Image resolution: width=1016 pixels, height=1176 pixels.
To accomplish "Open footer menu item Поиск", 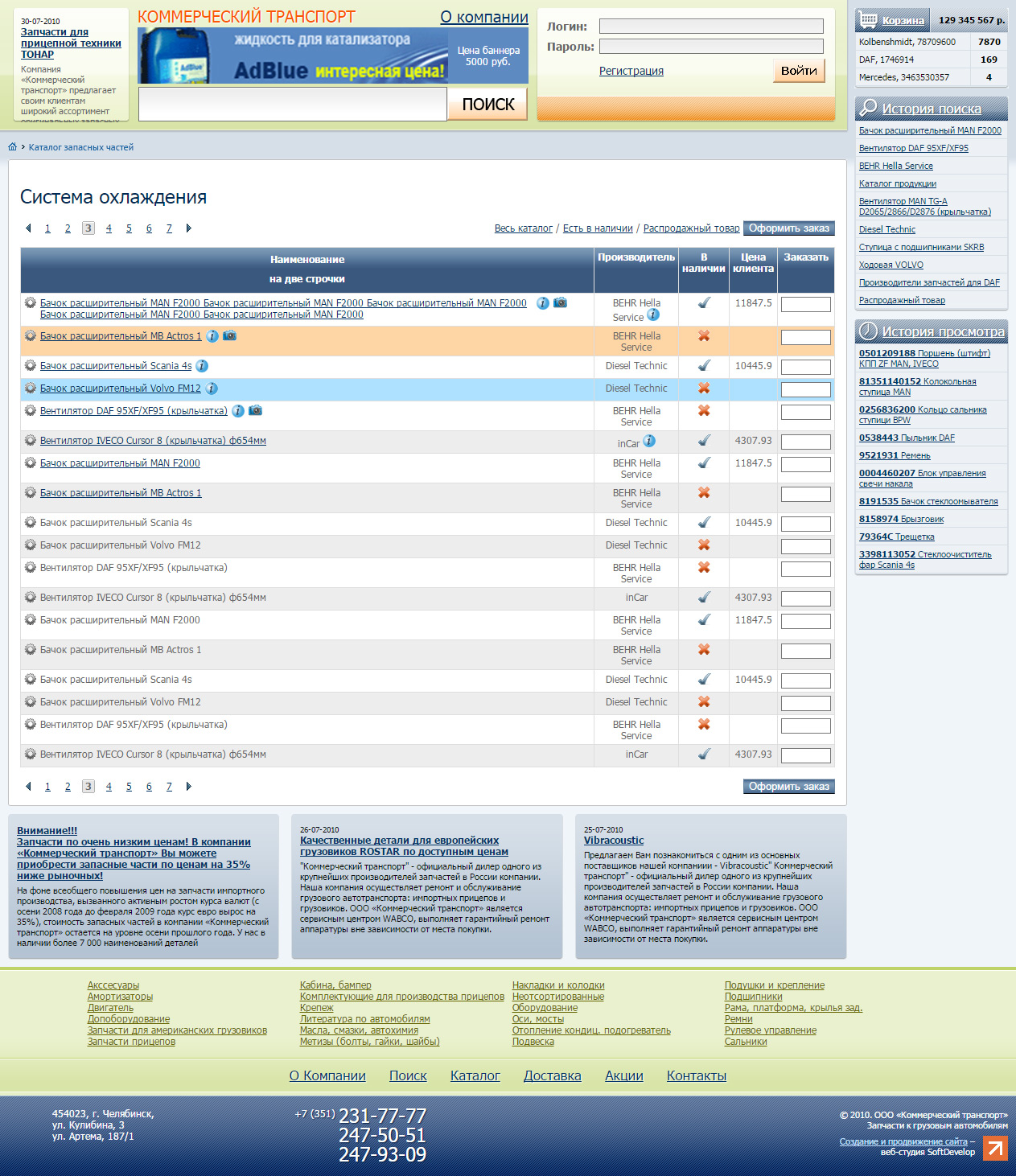I will pyautogui.click(x=408, y=1076).
